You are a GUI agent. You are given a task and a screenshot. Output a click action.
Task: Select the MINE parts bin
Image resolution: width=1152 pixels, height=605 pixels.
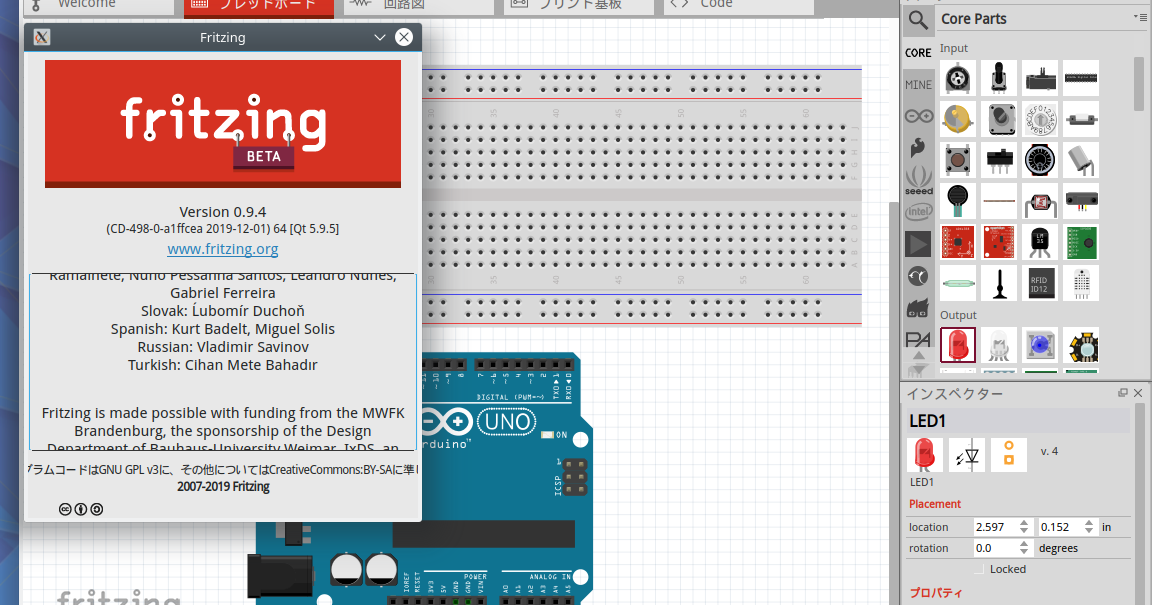click(918, 85)
